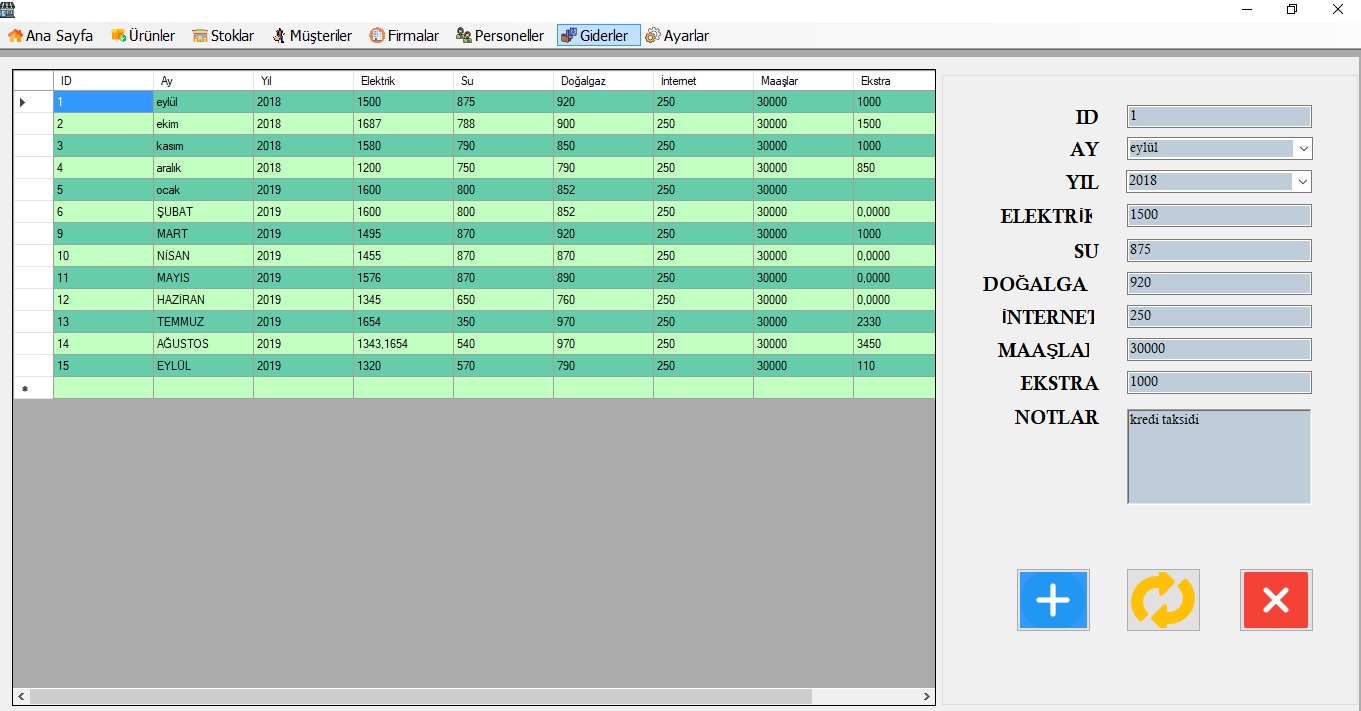
Task: Click the ELEKTRİK input field
Action: click(x=1219, y=215)
